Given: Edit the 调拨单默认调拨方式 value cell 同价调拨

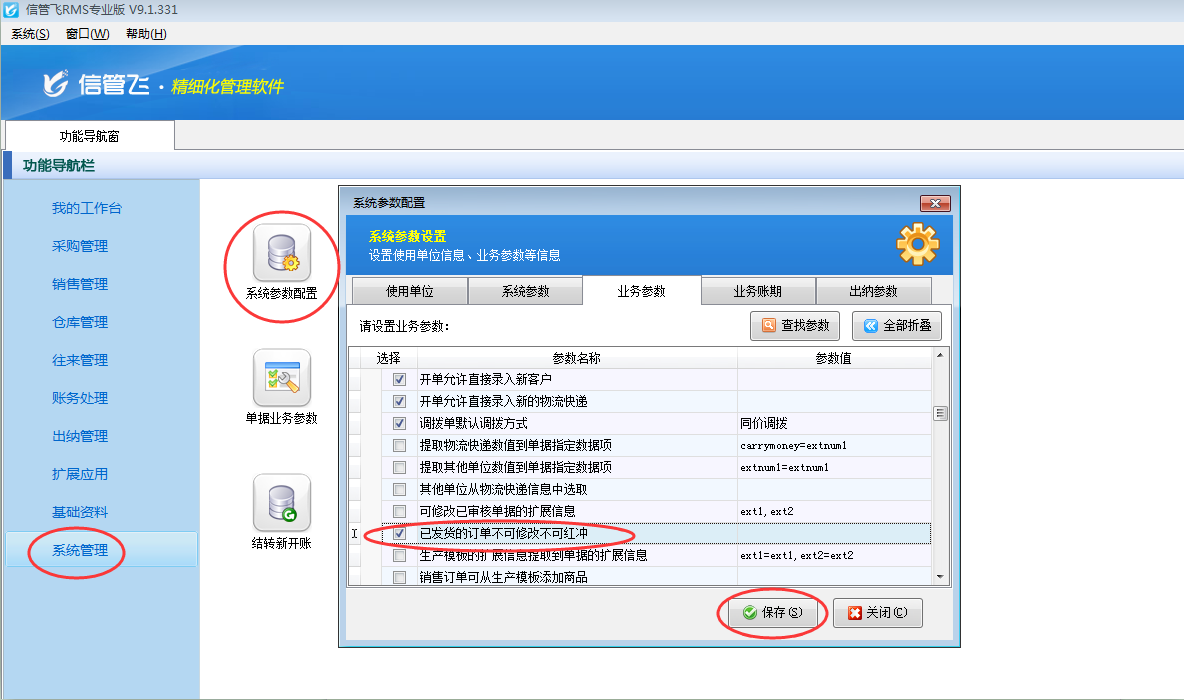Looking at the screenshot, I should click(833, 424).
